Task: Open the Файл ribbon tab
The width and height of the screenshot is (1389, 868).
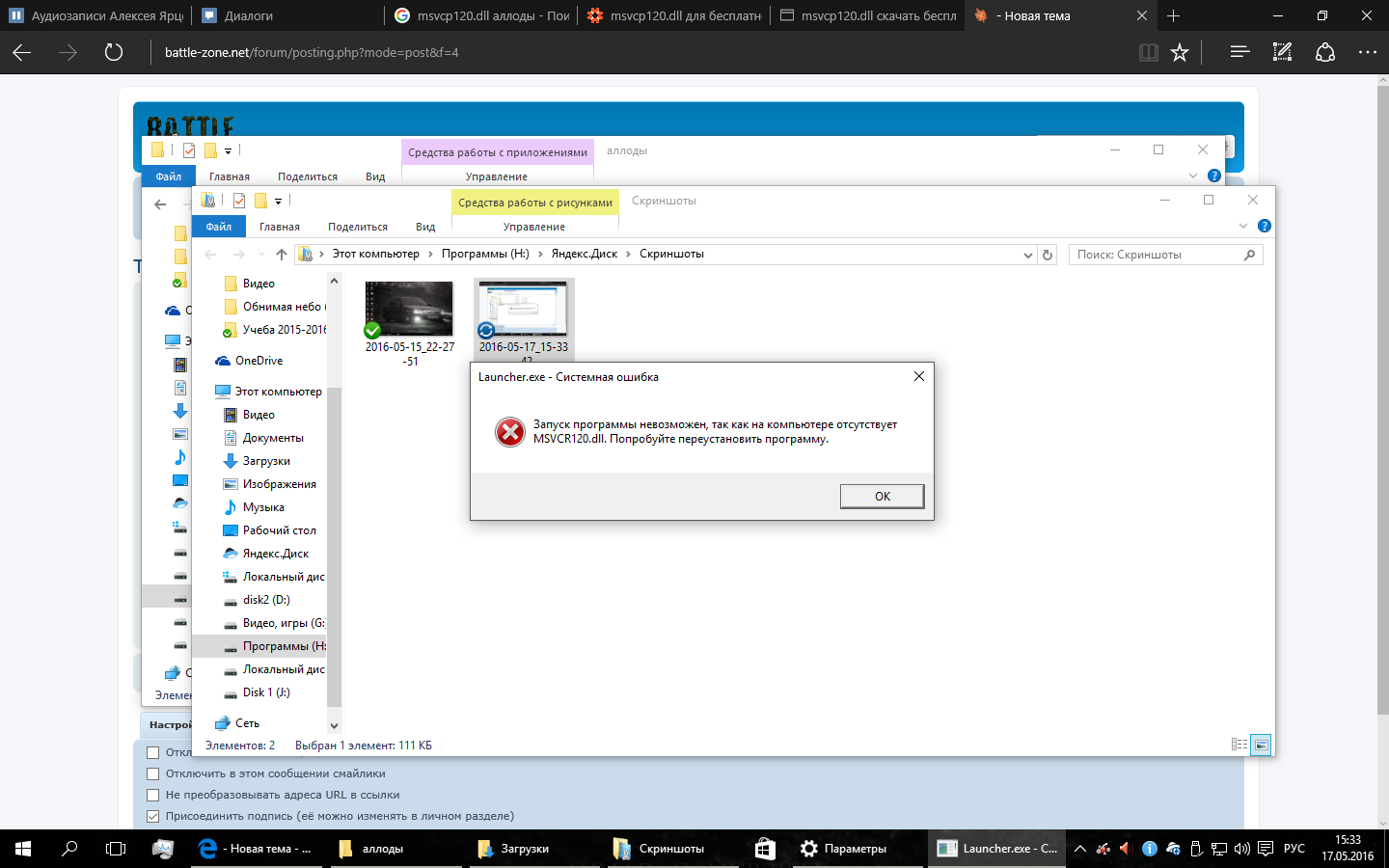Action: [x=219, y=227]
